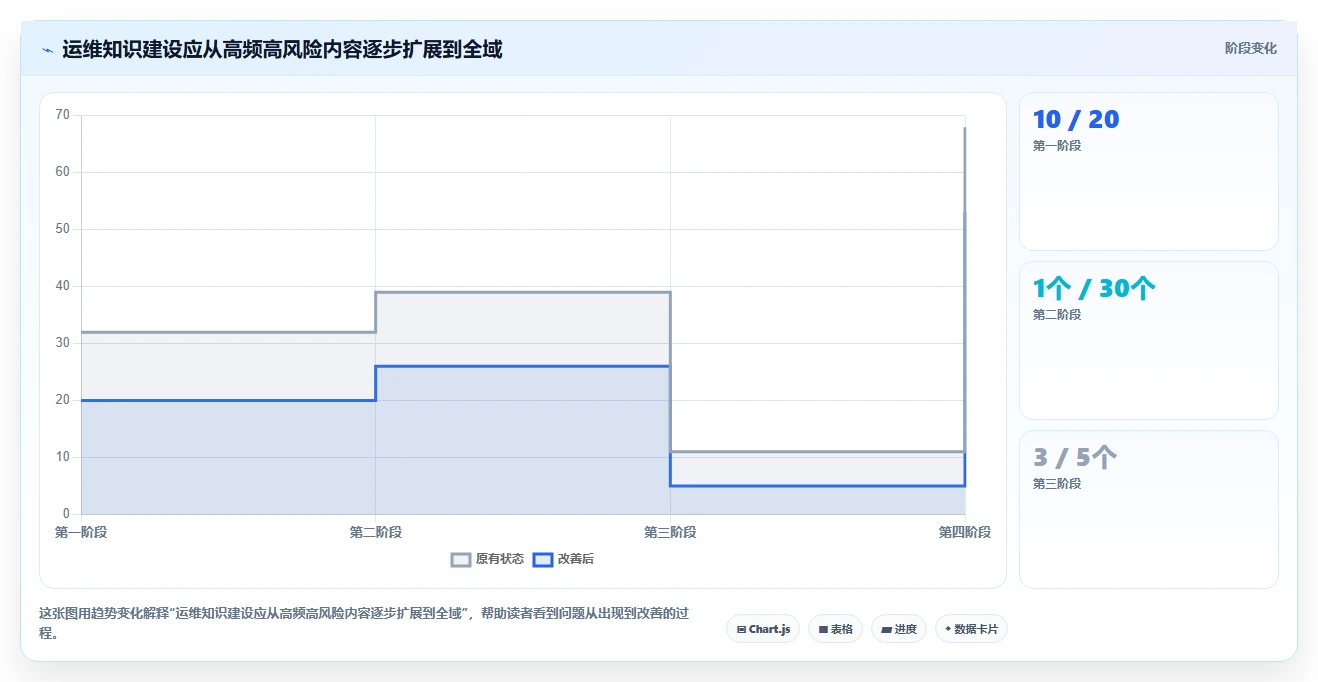This screenshot has height=682, width=1318.
Task: Click the chart title 运维知识建设应从高频高风险内容逐步扩展到全域
Action: [282, 49]
